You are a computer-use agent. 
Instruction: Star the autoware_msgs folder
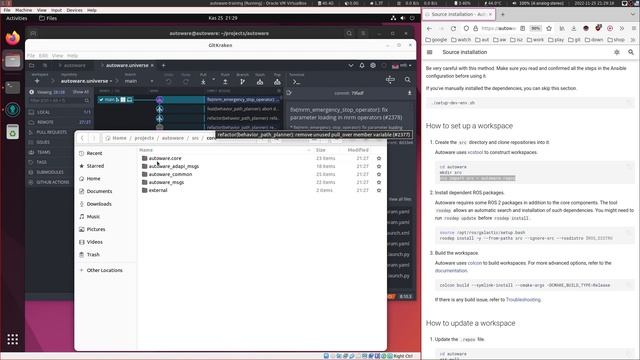click(379, 182)
